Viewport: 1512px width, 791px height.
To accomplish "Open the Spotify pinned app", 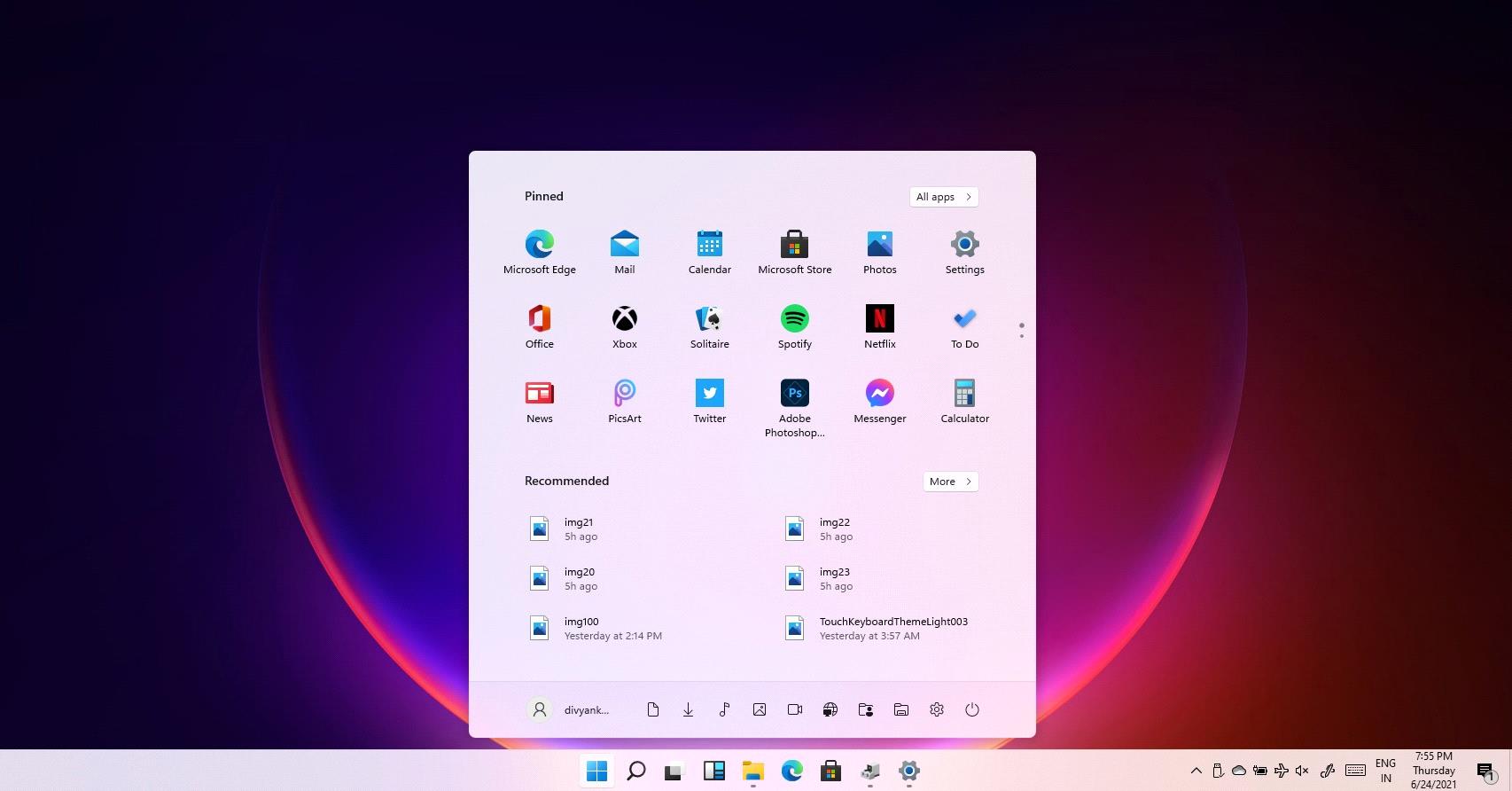I will [x=794, y=327].
